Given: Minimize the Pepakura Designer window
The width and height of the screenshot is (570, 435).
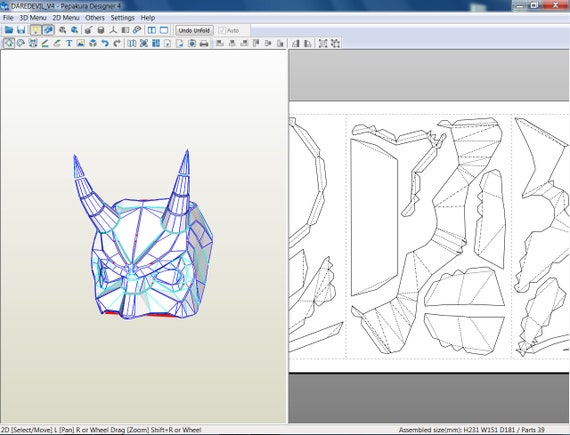Looking at the screenshot, I should [521, 5].
